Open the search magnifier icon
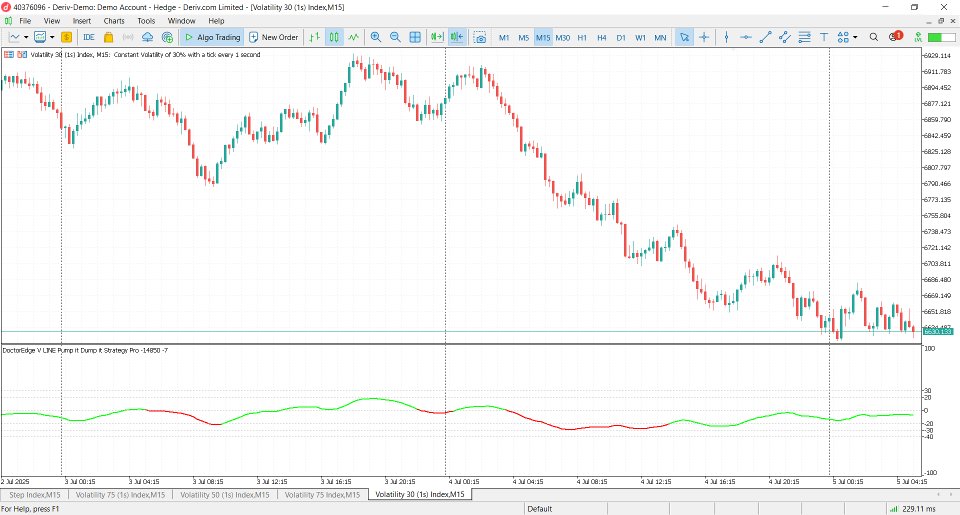 [x=874, y=37]
